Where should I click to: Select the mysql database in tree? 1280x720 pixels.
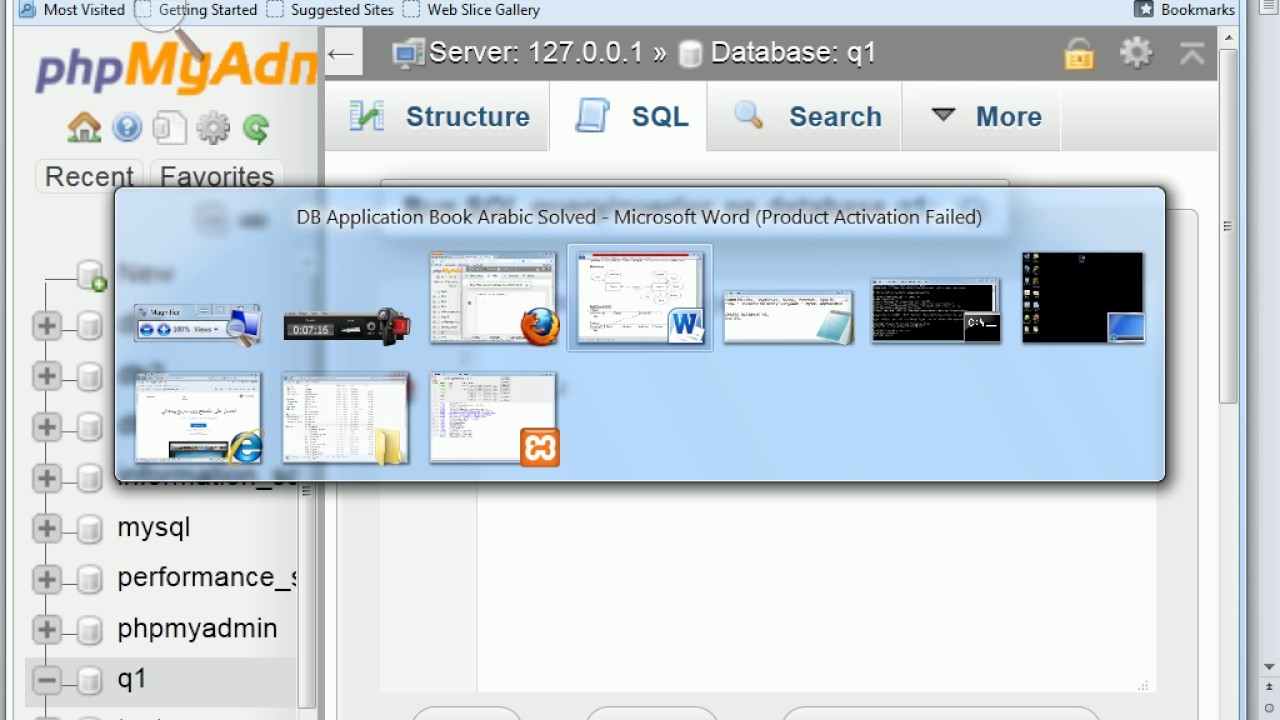[153, 528]
